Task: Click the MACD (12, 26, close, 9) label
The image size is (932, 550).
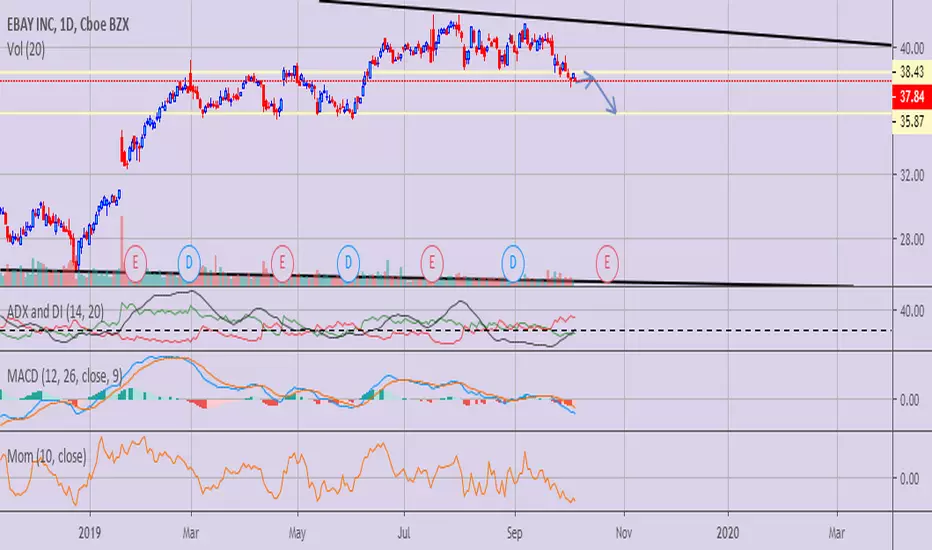Action: [x=65, y=376]
